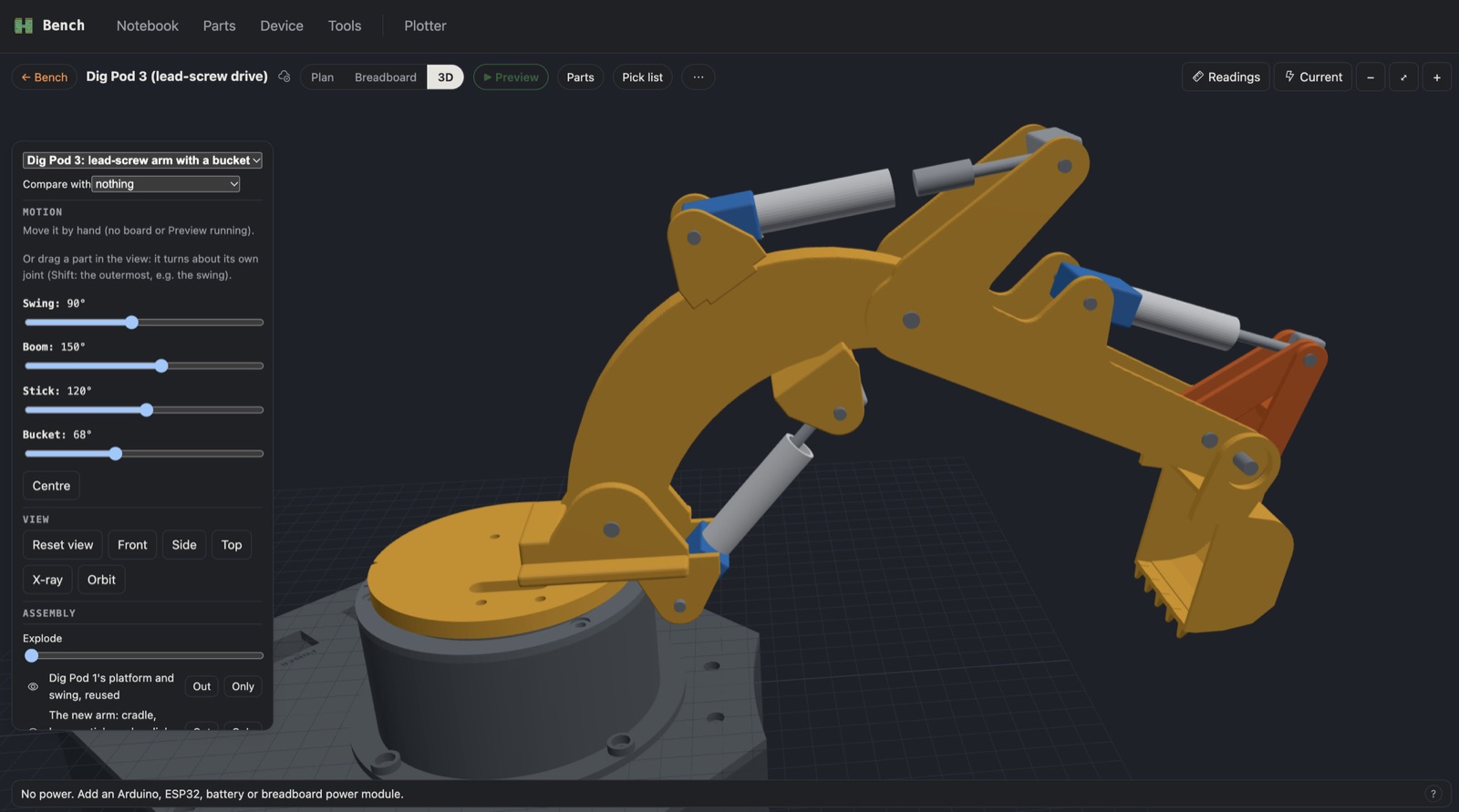Click the Boom slider handle

[161, 366]
